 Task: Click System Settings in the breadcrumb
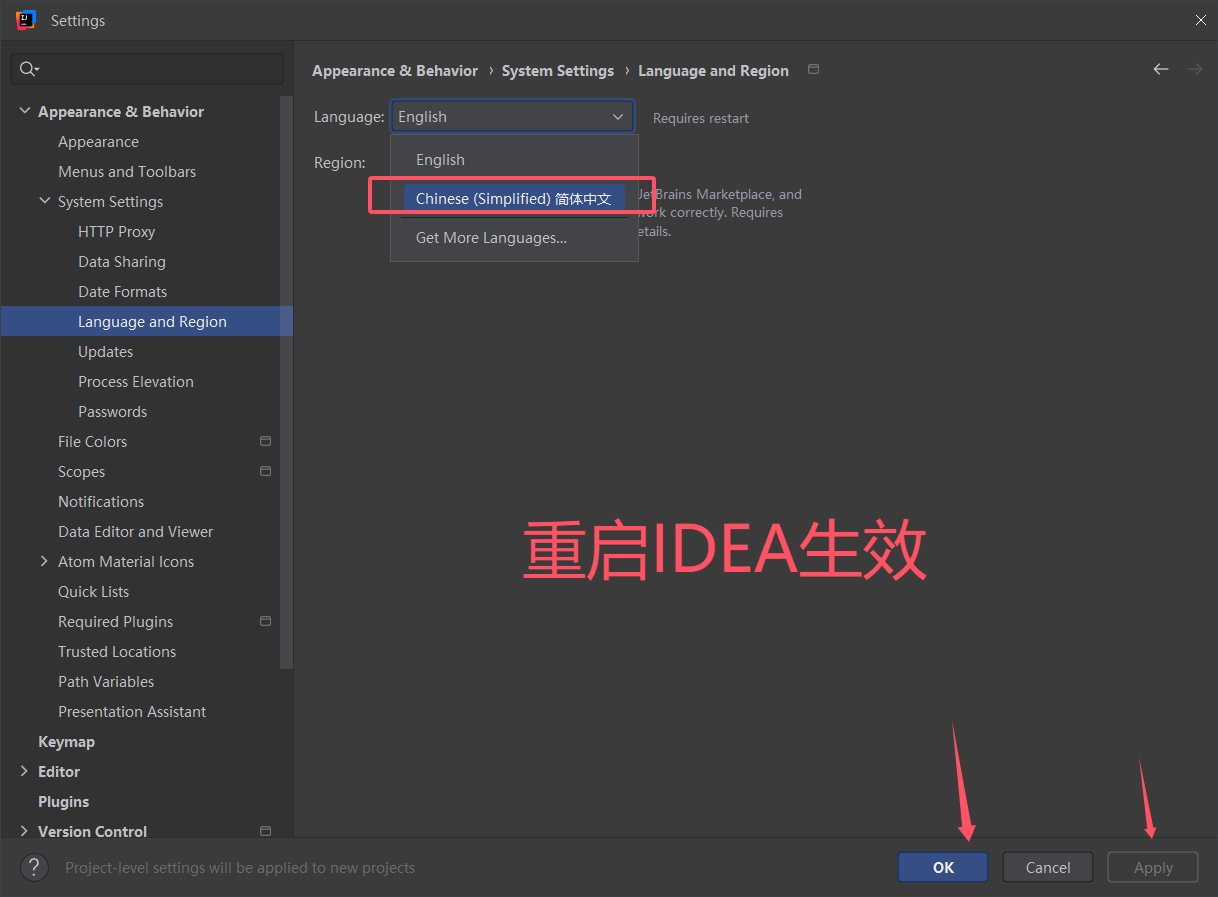click(558, 71)
